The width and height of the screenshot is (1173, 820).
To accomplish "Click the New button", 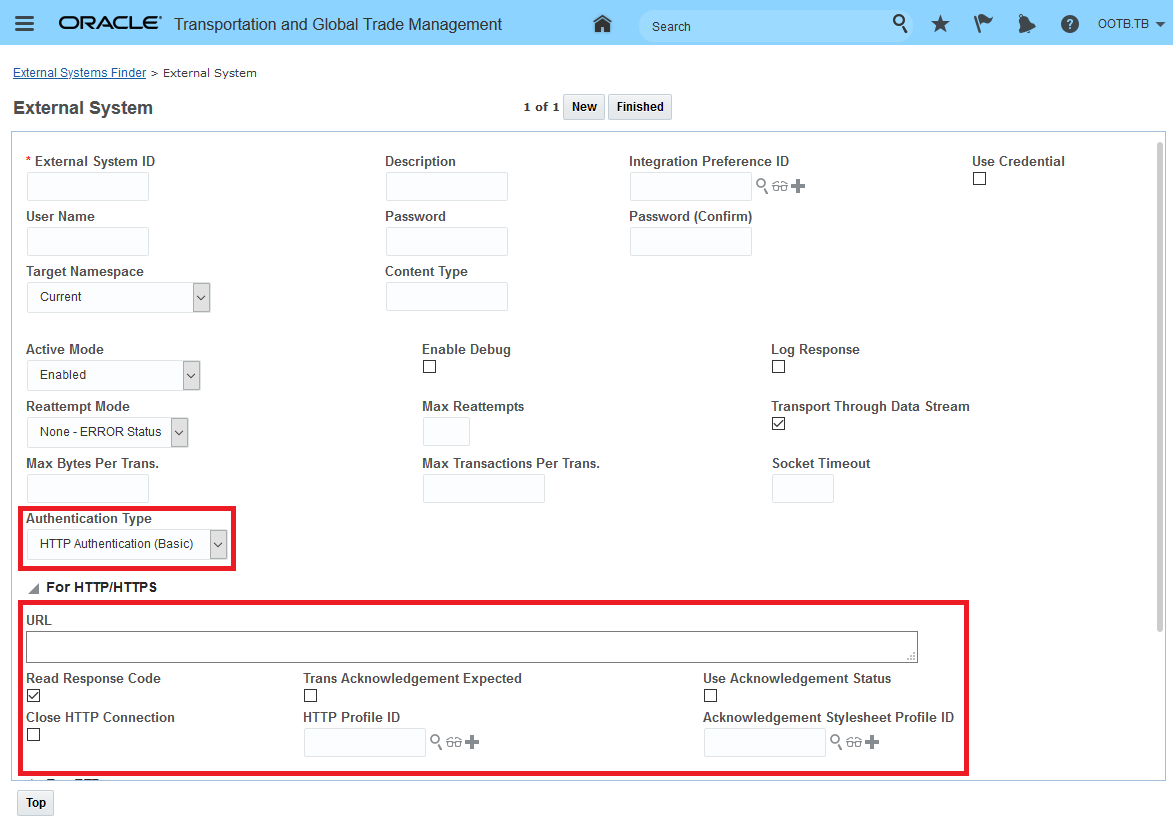I will tap(584, 107).
